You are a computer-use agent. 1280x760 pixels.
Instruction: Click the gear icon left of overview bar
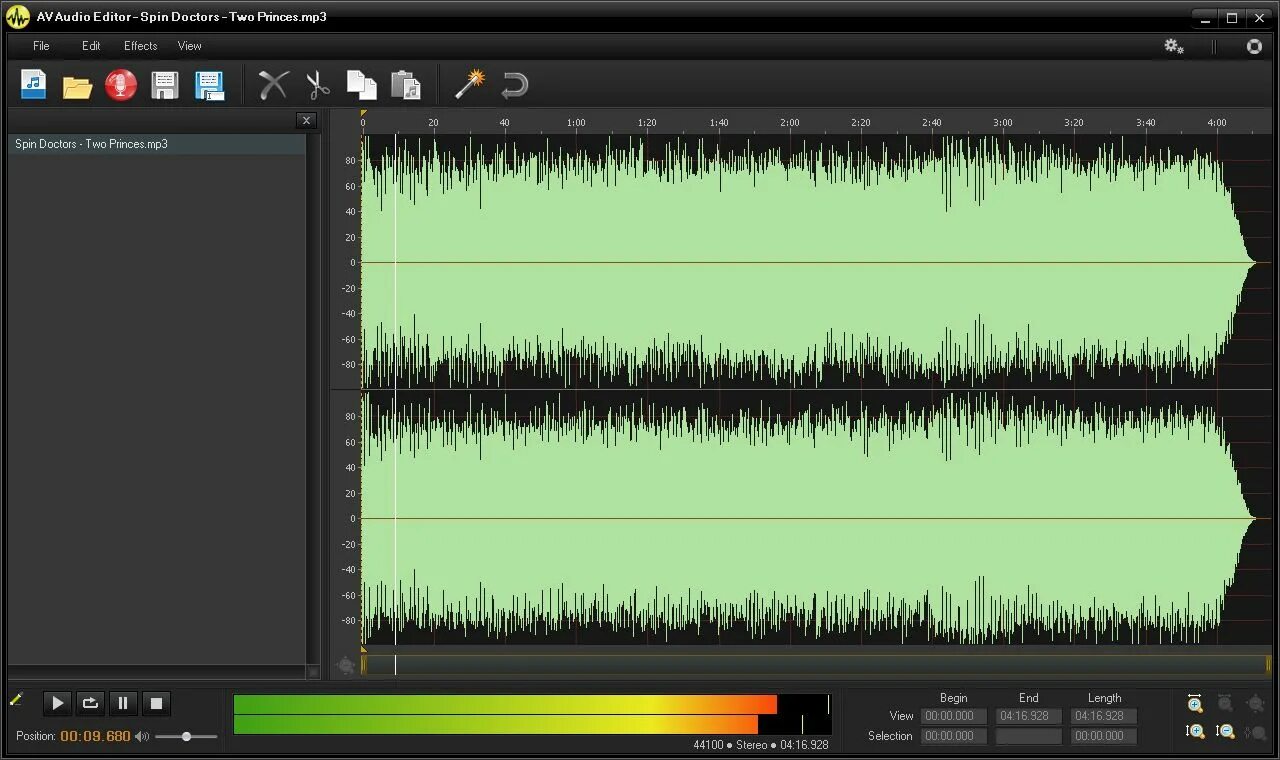346,665
